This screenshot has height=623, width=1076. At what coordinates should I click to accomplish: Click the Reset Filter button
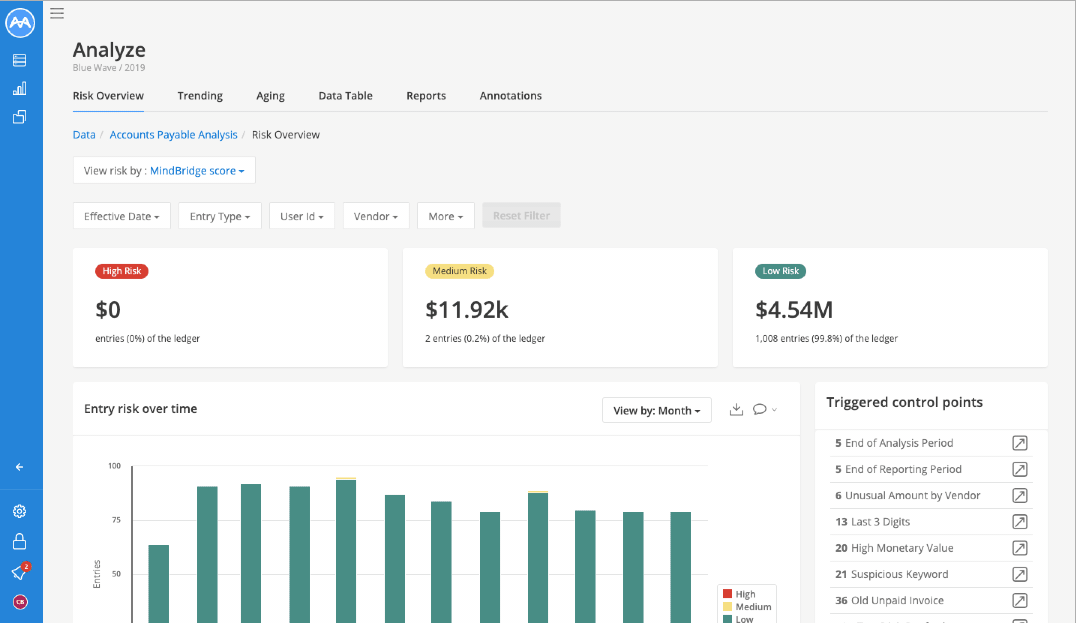522,215
